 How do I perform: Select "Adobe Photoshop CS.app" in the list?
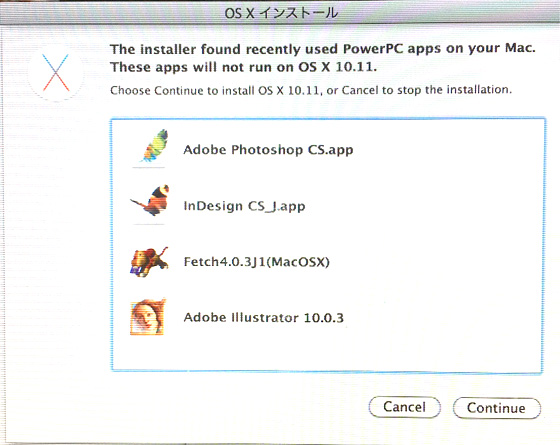tap(268, 149)
